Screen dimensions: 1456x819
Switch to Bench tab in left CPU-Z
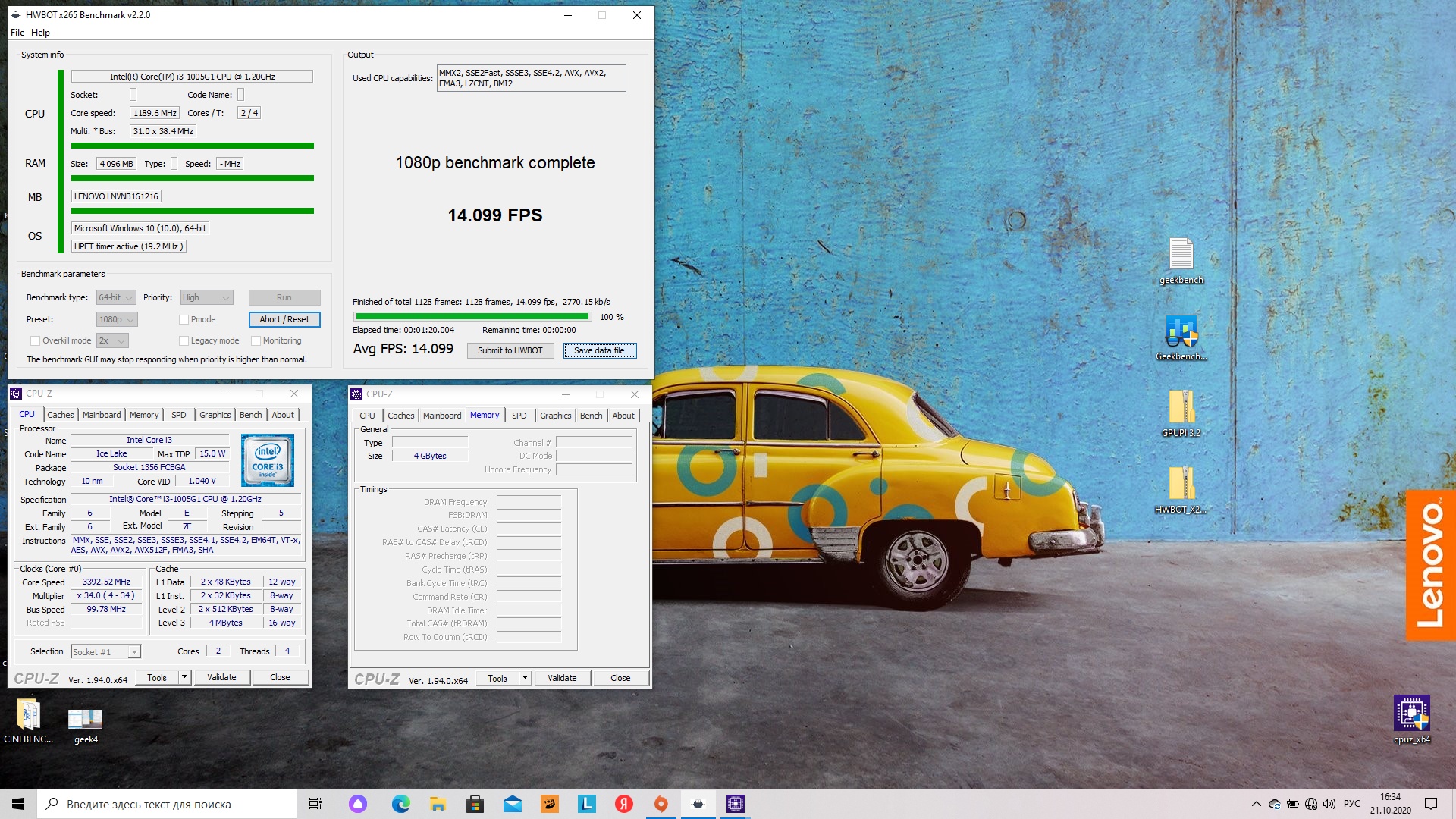click(250, 415)
